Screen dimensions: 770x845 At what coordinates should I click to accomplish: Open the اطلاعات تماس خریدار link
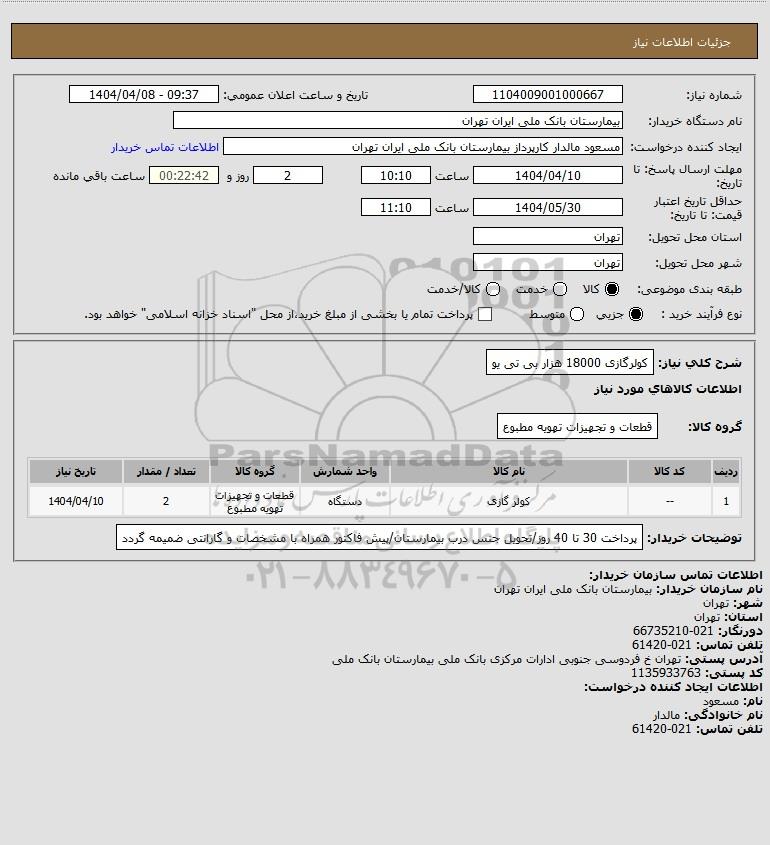pos(165,147)
